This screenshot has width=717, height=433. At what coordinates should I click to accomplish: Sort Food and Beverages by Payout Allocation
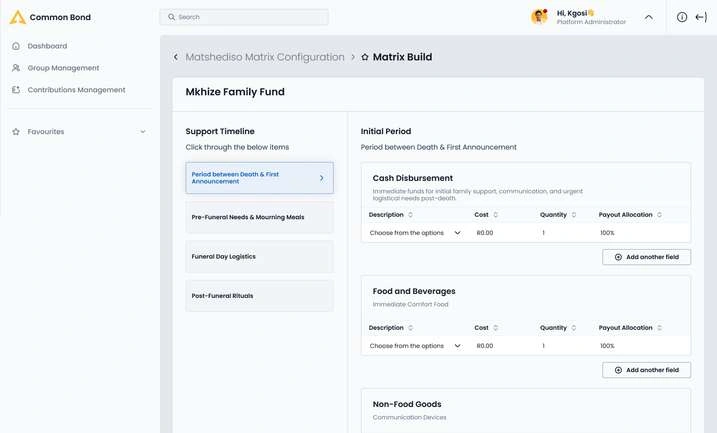[659, 328]
